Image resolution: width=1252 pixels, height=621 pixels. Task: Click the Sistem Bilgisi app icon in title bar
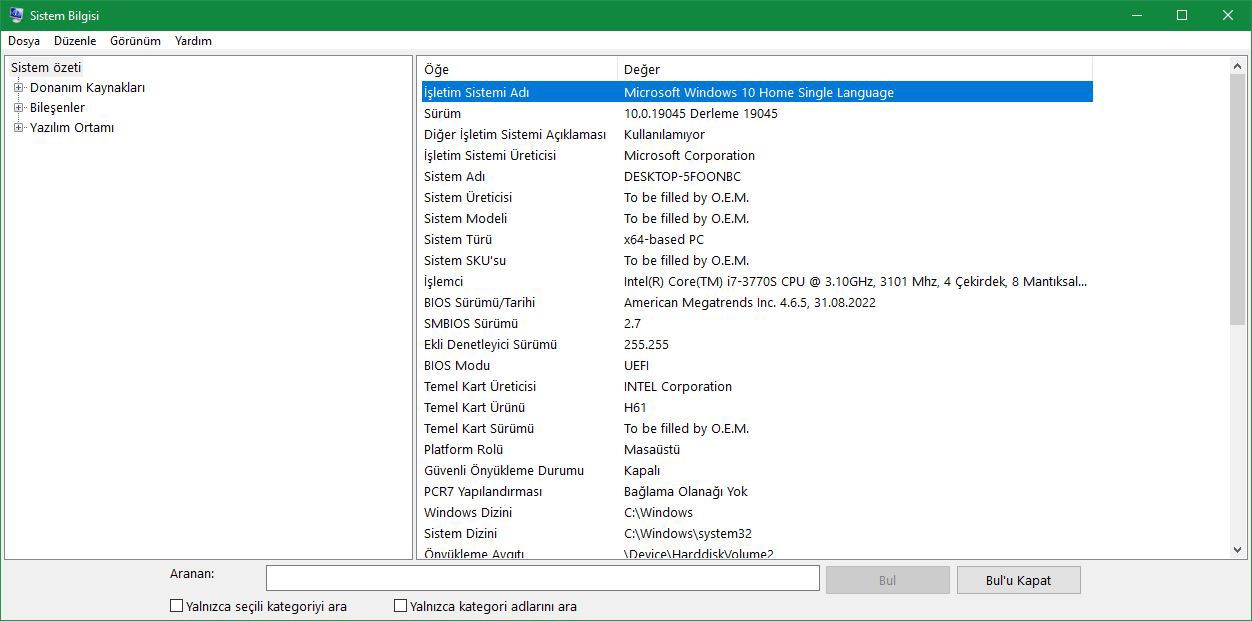16,15
